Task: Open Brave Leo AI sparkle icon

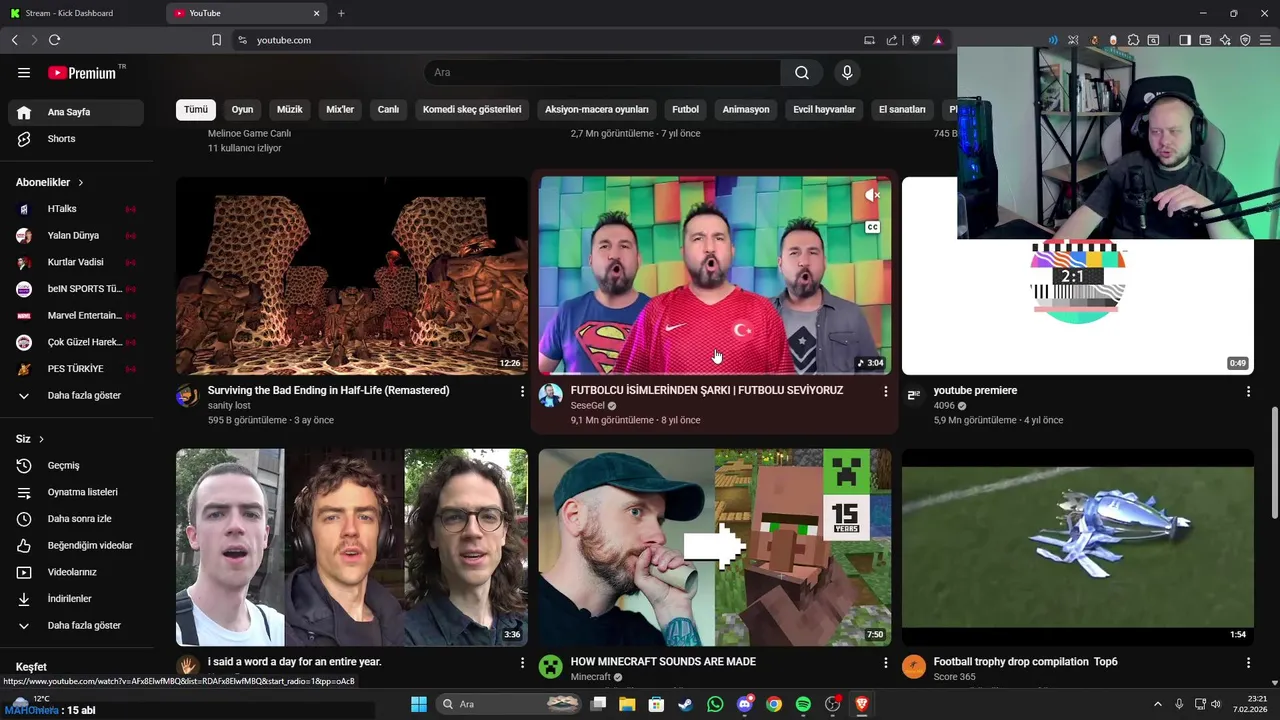Action: click(1225, 40)
